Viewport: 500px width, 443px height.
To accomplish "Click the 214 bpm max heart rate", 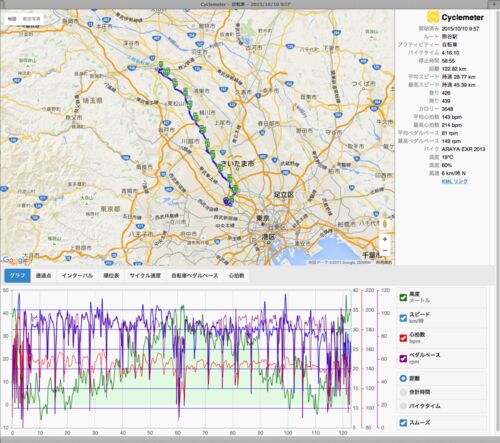I will click(x=452, y=125).
